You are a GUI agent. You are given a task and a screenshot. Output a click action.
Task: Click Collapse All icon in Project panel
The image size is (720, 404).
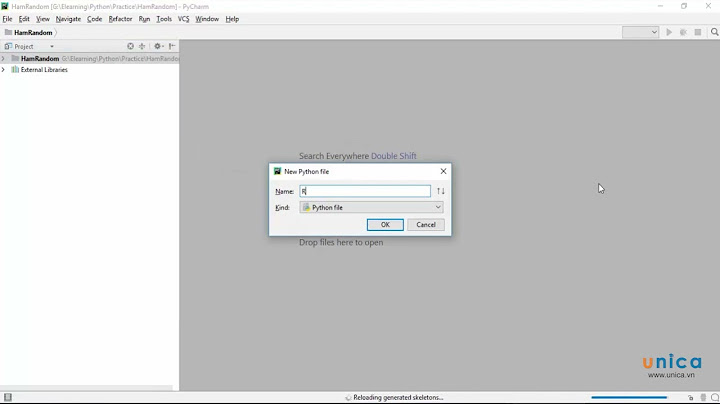pos(142,46)
